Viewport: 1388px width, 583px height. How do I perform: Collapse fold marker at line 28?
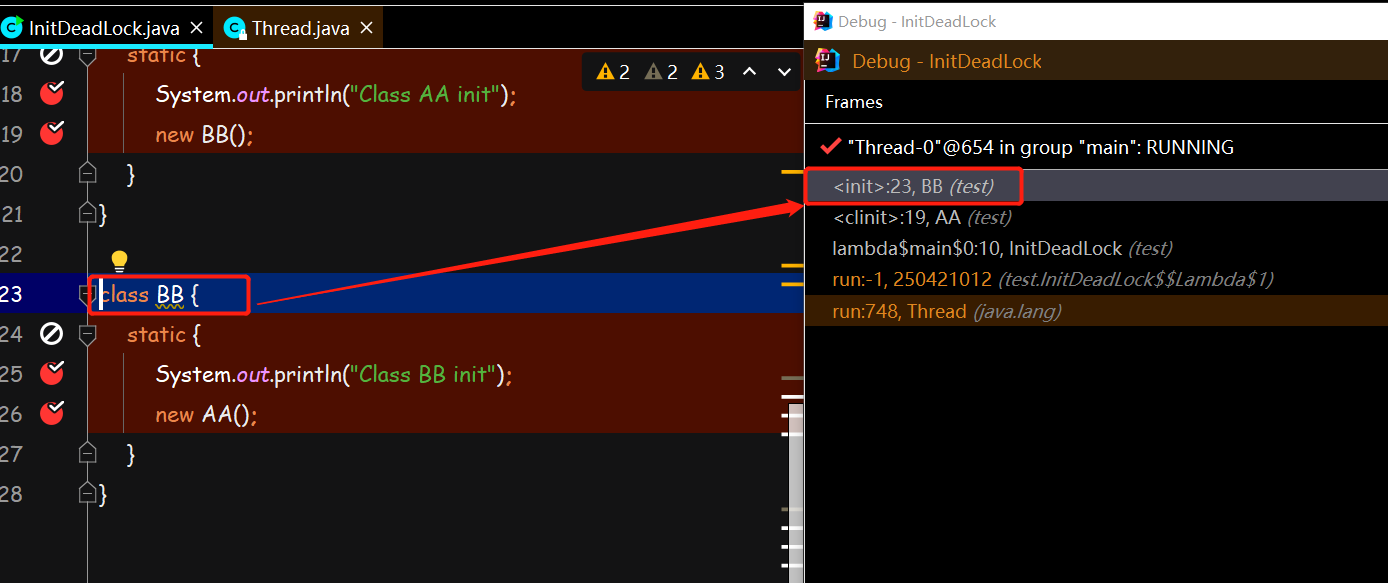click(x=87, y=493)
